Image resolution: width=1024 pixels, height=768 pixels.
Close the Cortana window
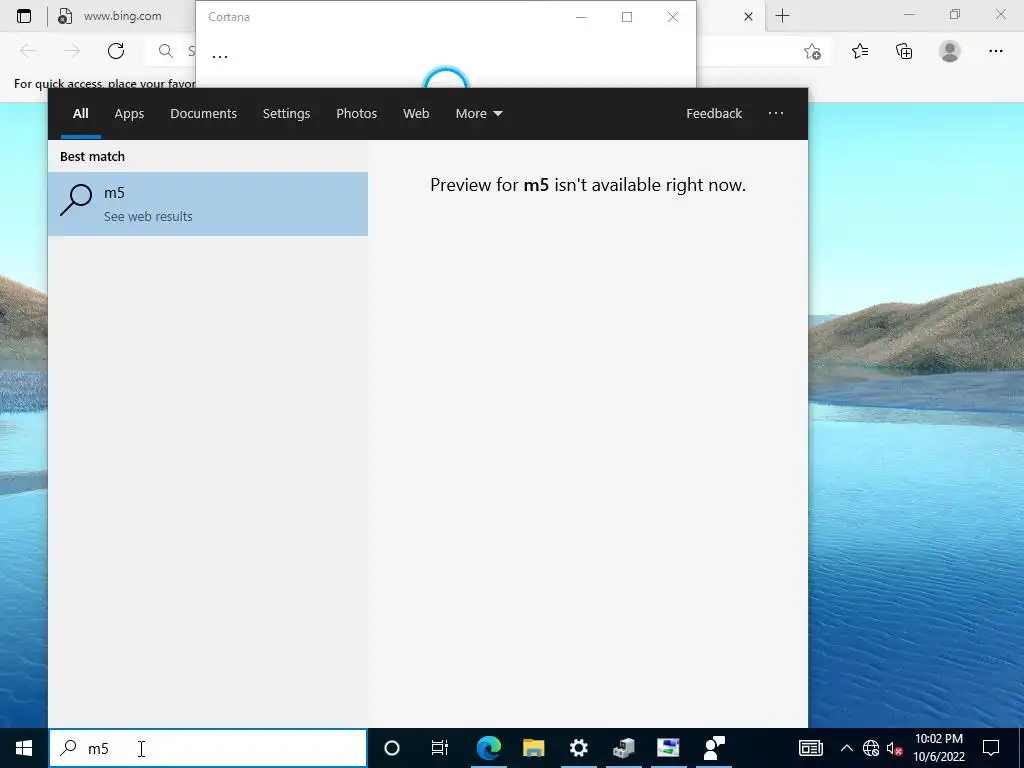coord(673,17)
